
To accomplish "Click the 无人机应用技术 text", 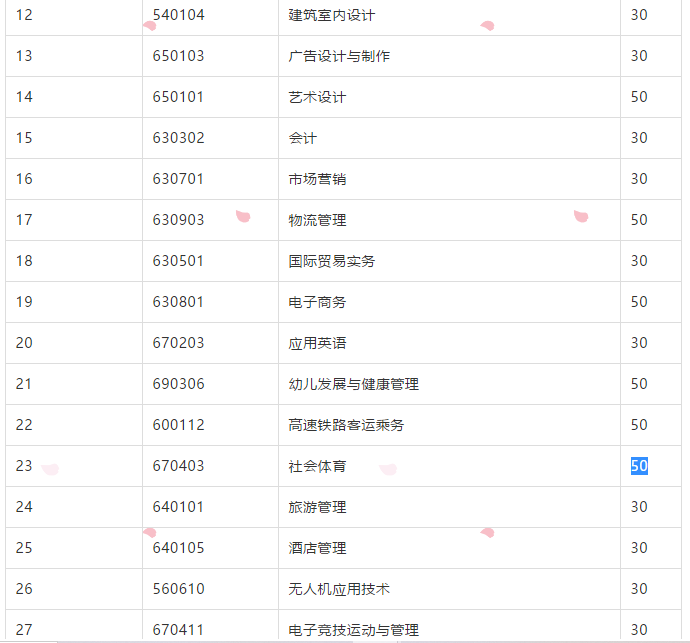I will pos(339,589).
